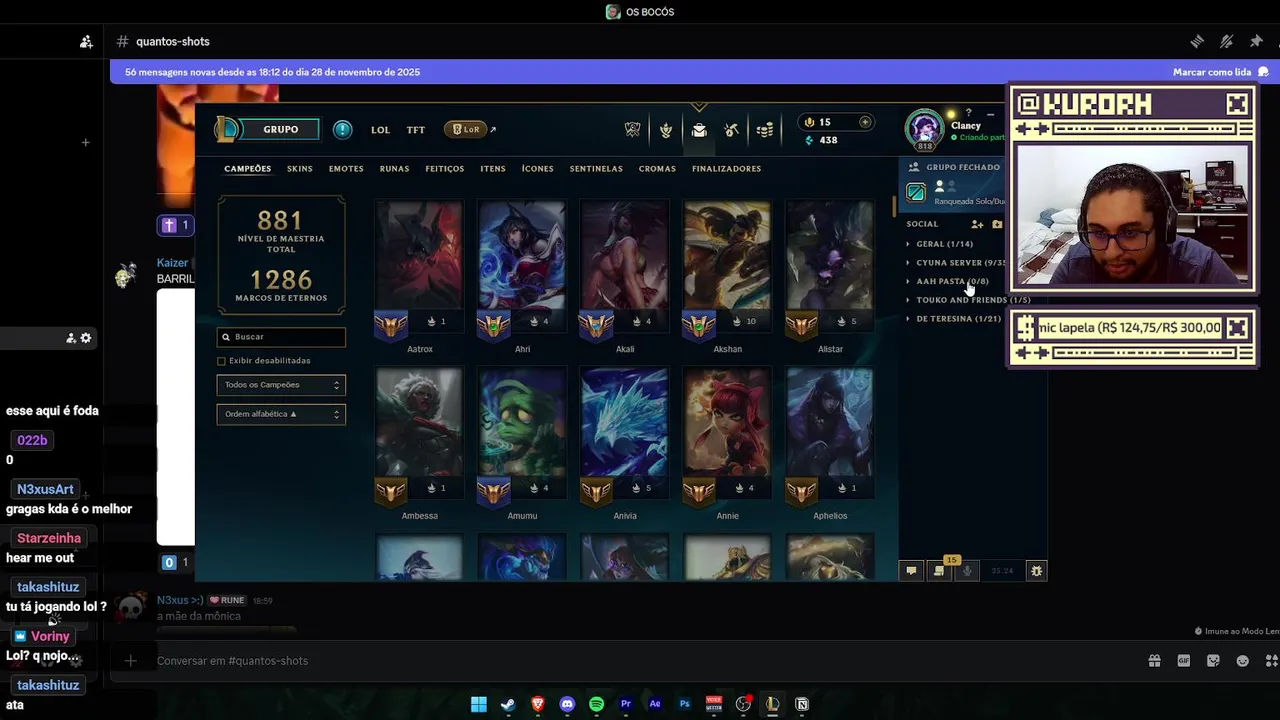
Task: Click the GRUPO party button
Action: click(281, 129)
